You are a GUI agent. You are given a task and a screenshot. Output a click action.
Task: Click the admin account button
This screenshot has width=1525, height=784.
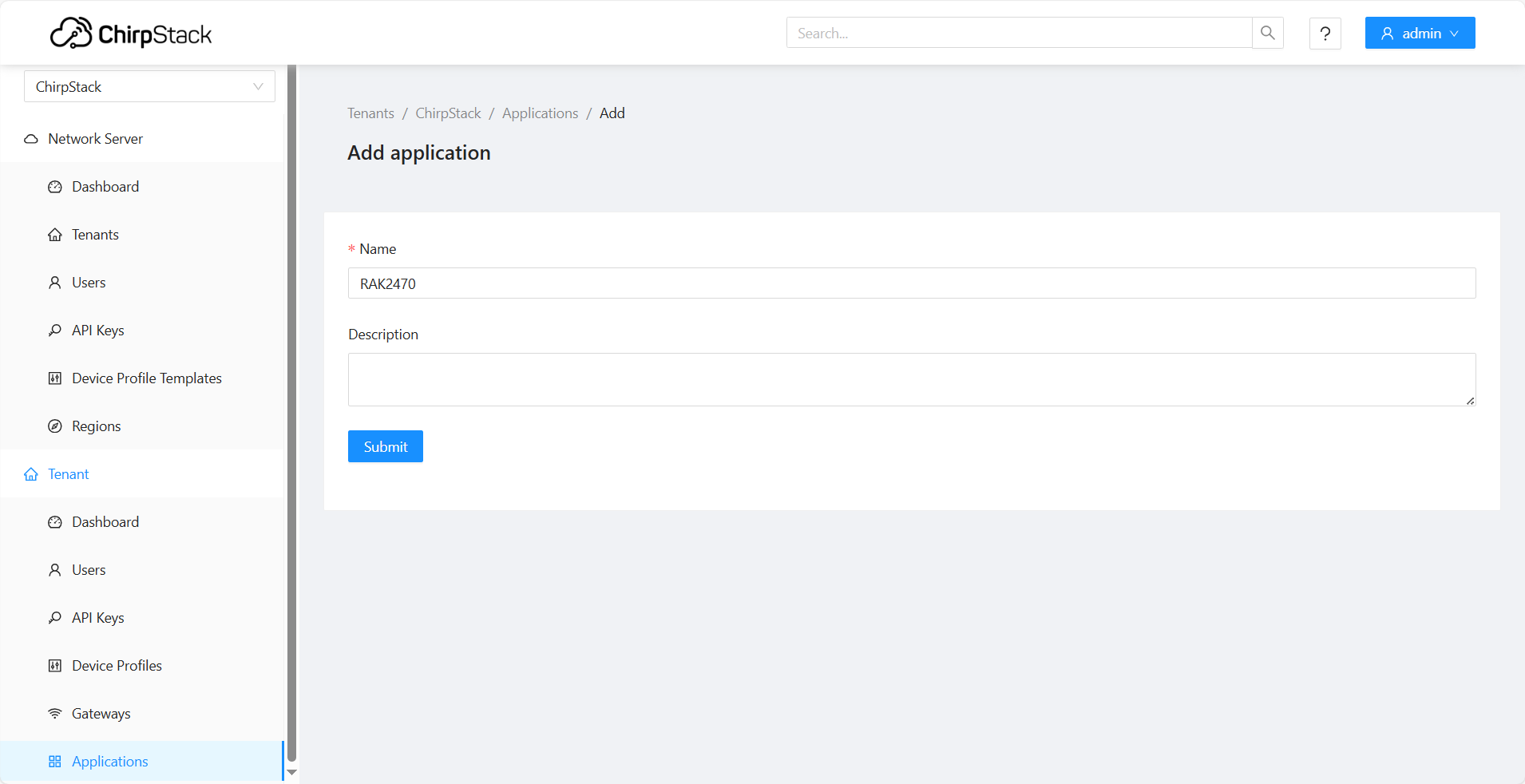[x=1420, y=33]
